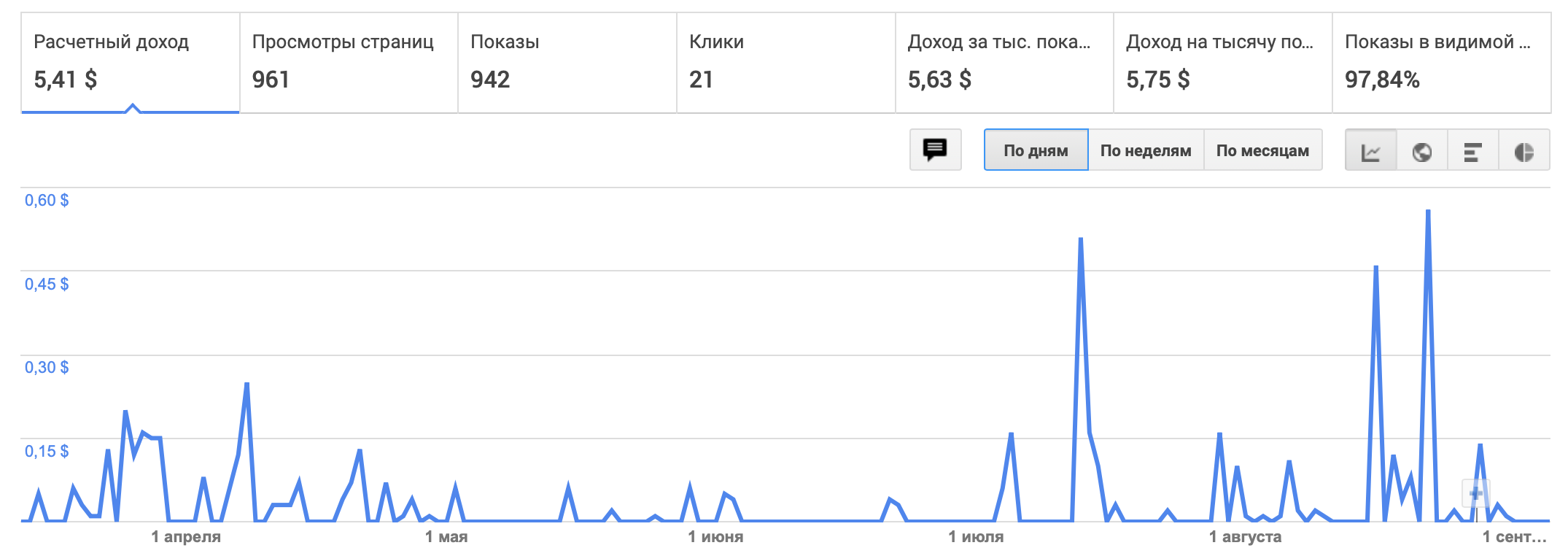Open the horizontal bar chart view icon

coord(1473,150)
